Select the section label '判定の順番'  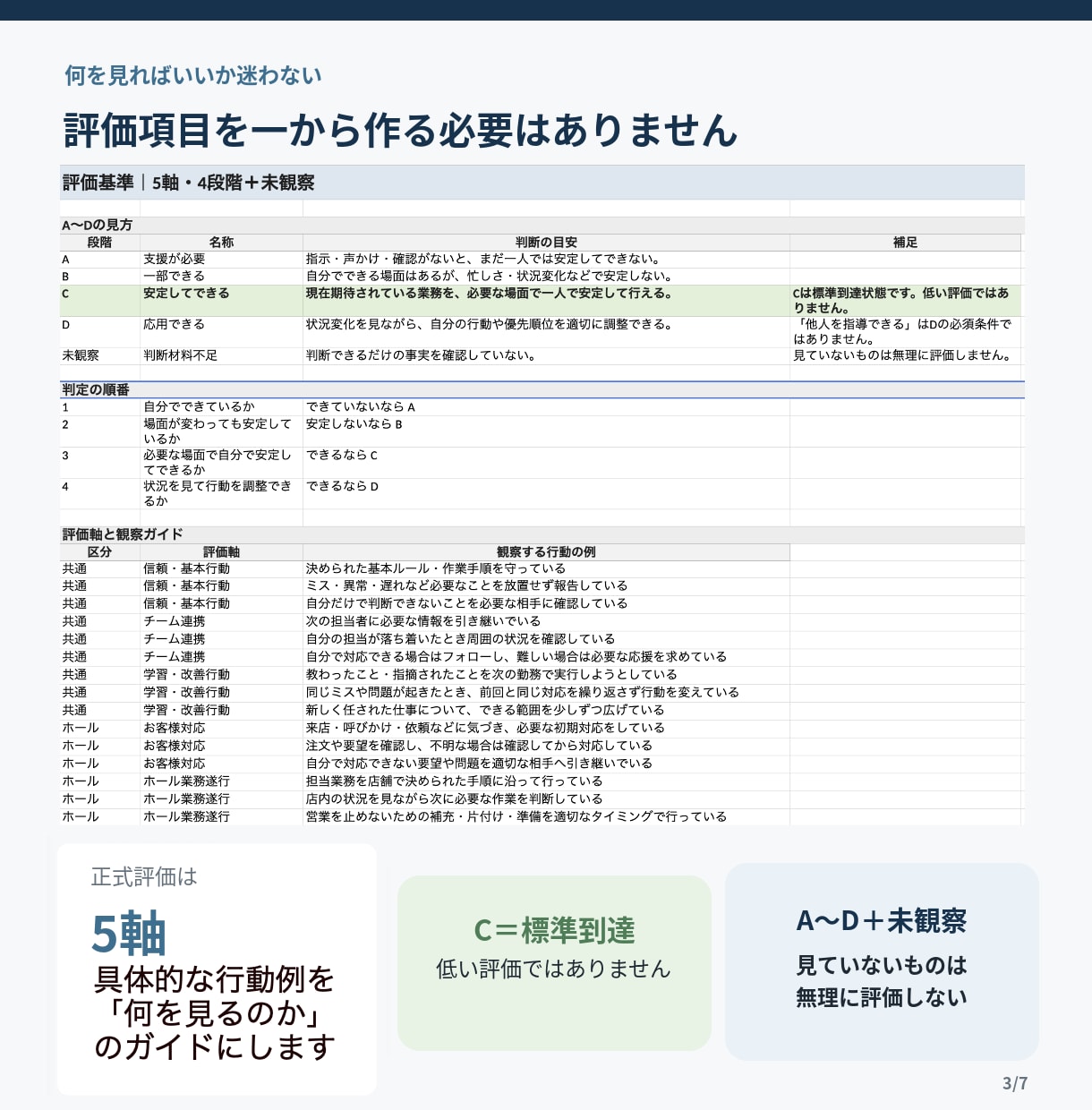point(96,390)
